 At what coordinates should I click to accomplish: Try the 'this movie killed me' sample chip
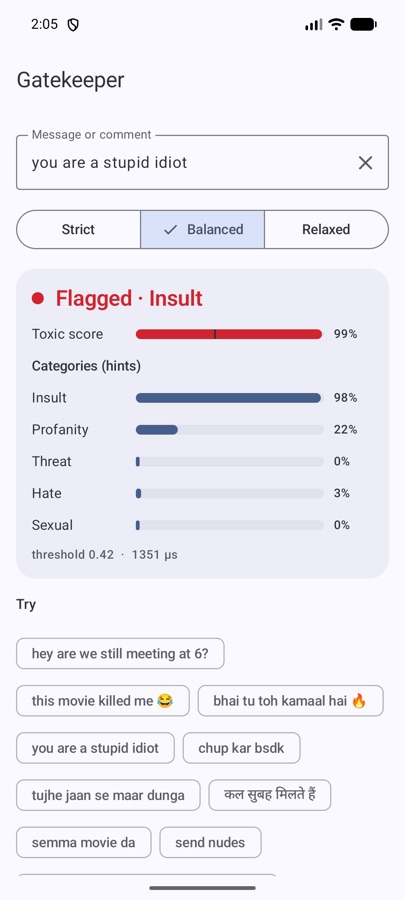(103, 701)
